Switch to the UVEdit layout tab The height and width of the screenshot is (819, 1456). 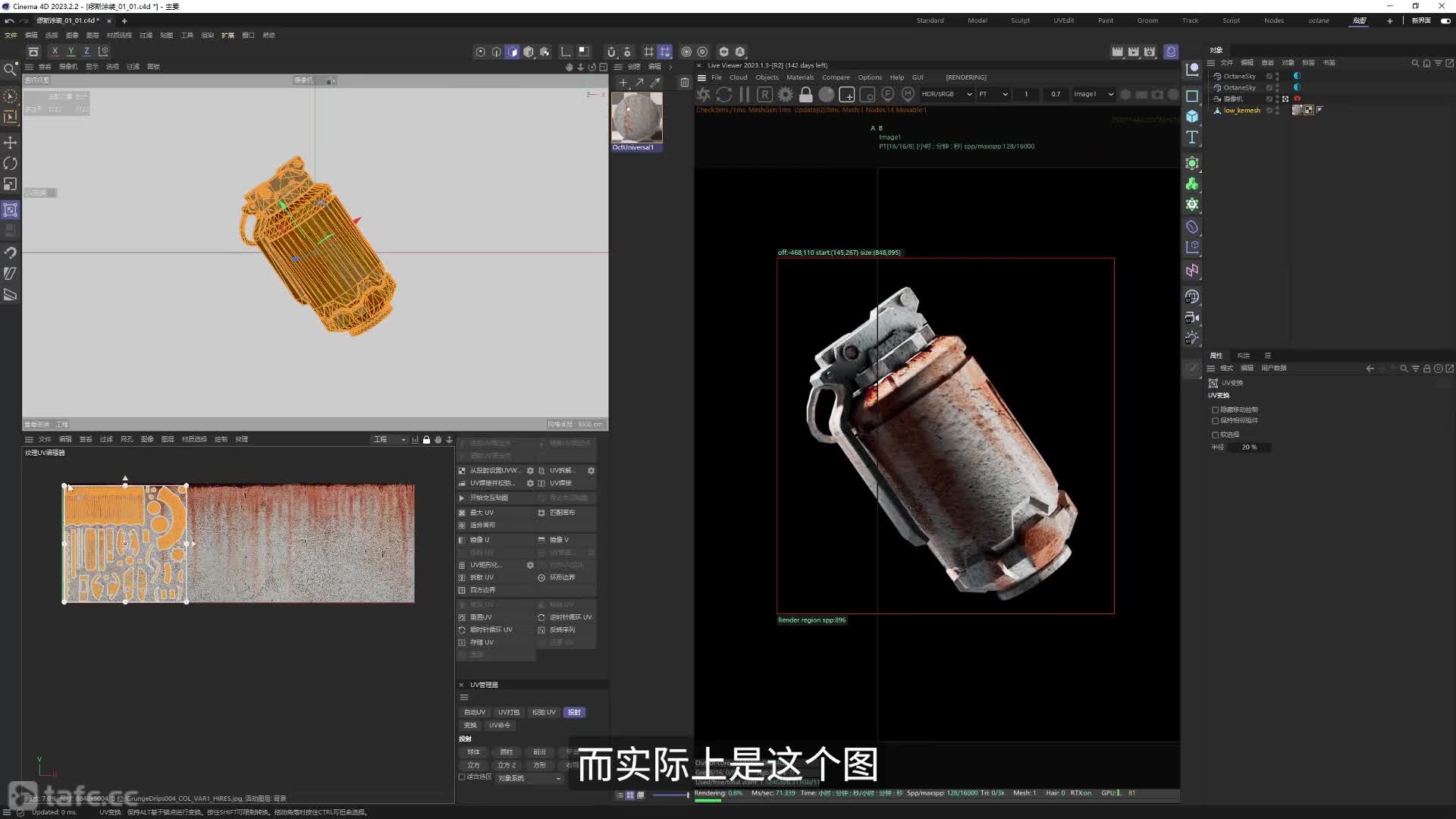tap(1063, 20)
